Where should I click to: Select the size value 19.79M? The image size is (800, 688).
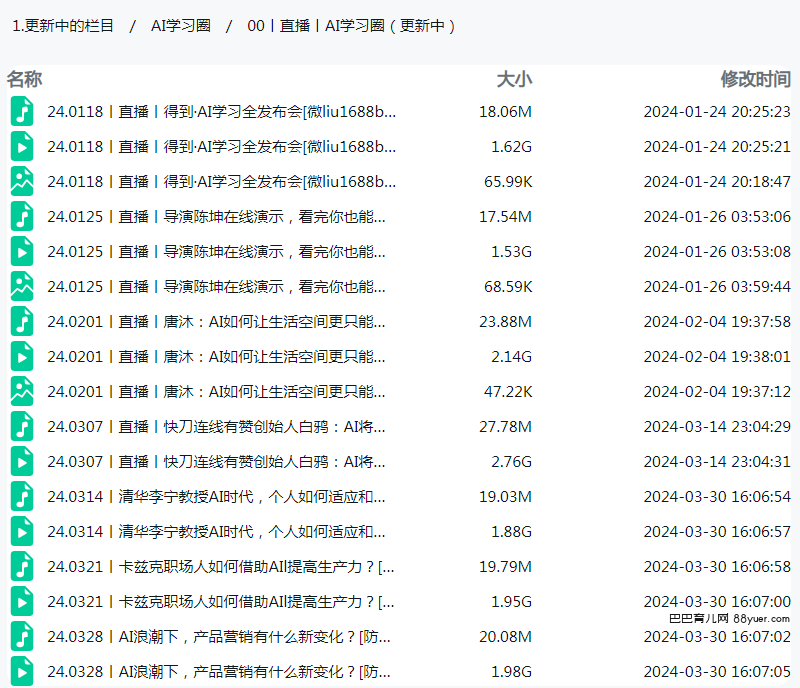(x=505, y=567)
